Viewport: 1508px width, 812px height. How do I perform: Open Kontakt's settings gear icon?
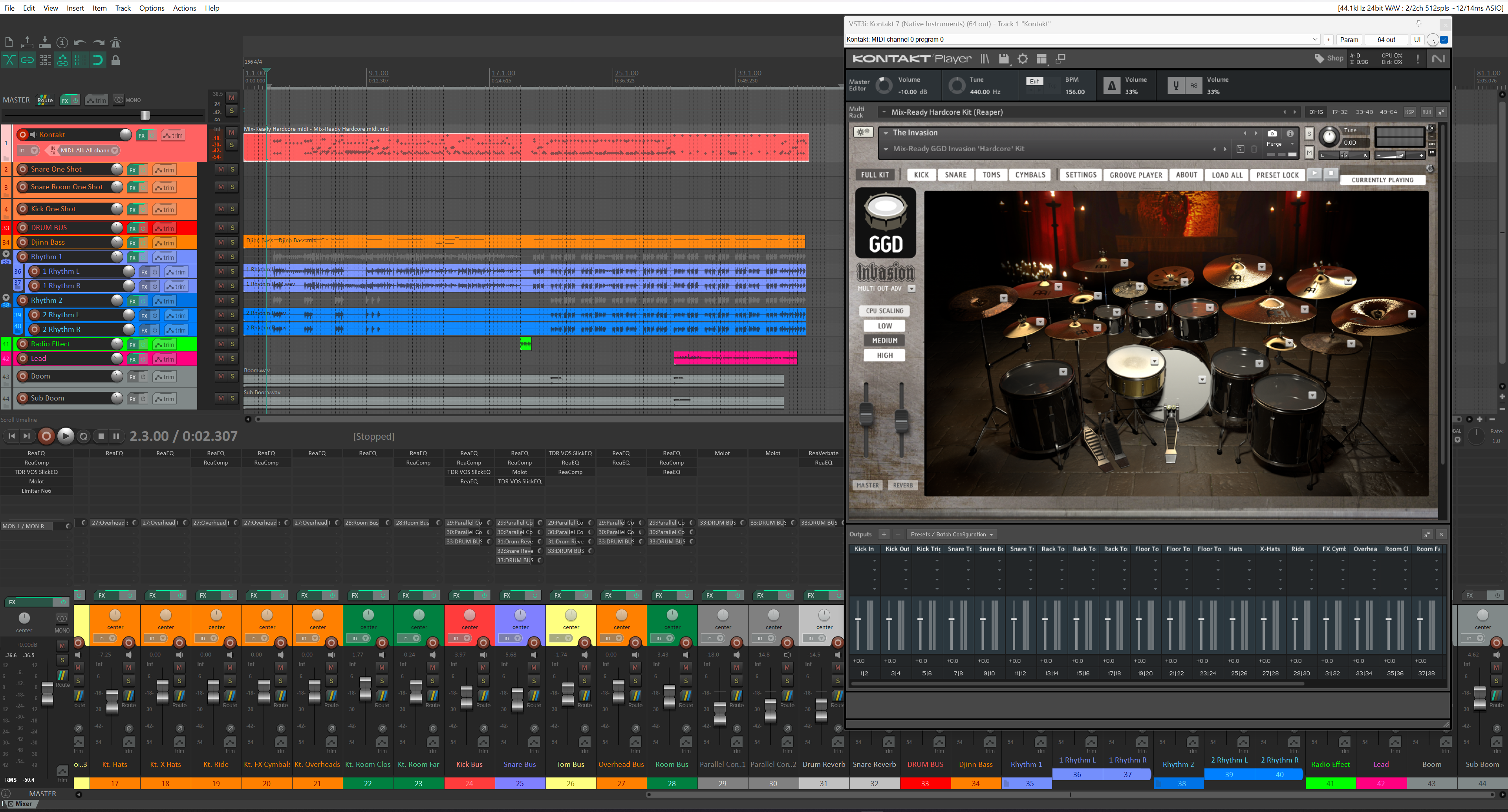[1023, 59]
